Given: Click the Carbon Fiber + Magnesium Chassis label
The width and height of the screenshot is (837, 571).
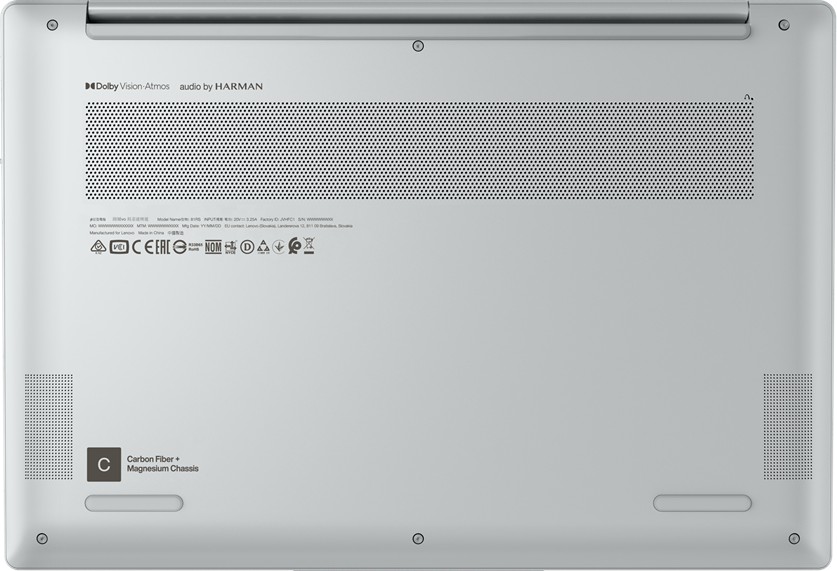Looking at the screenshot, I should click(162, 464).
